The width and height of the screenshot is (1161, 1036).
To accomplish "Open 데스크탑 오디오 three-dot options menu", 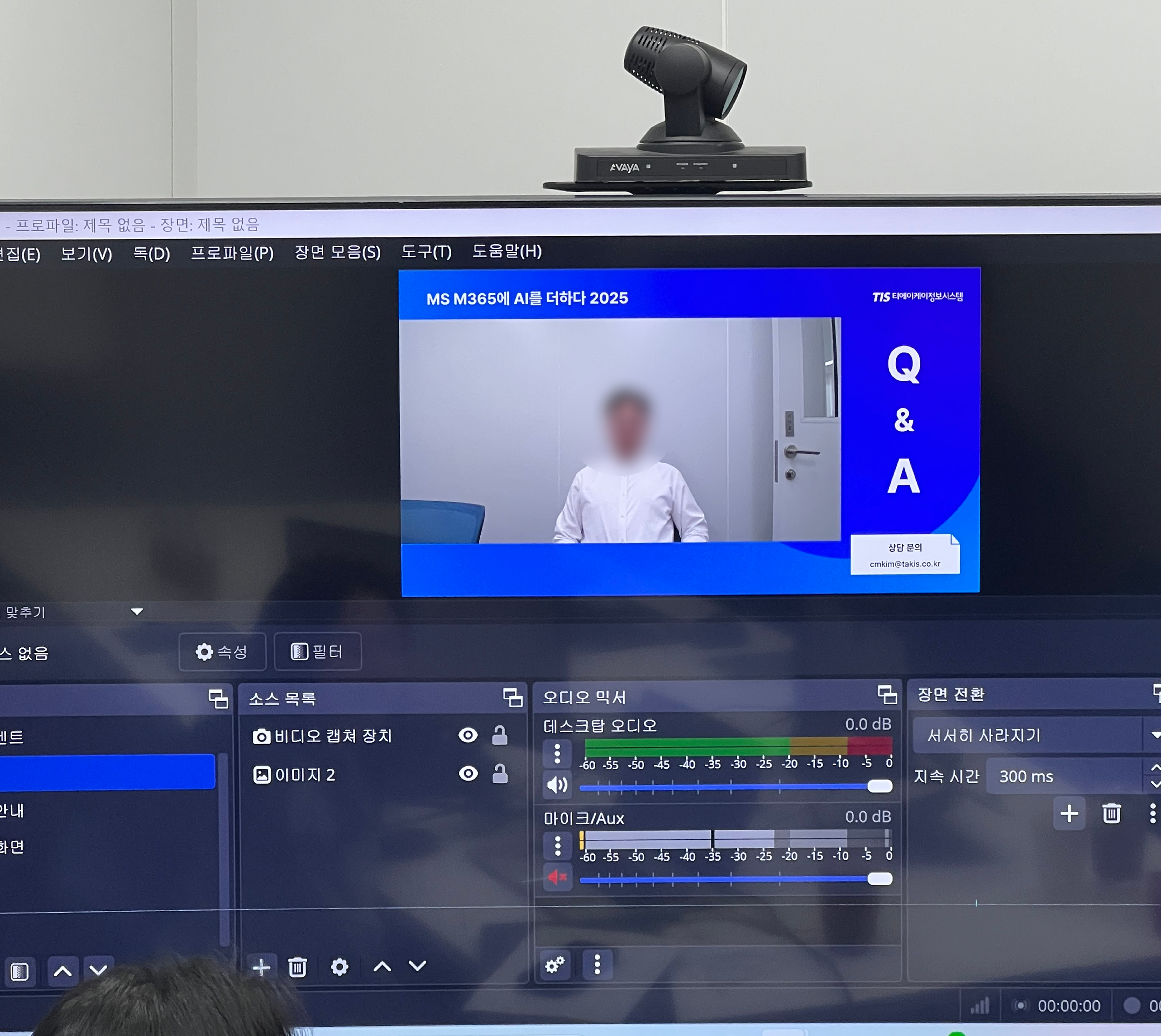I will click(x=557, y=754).
